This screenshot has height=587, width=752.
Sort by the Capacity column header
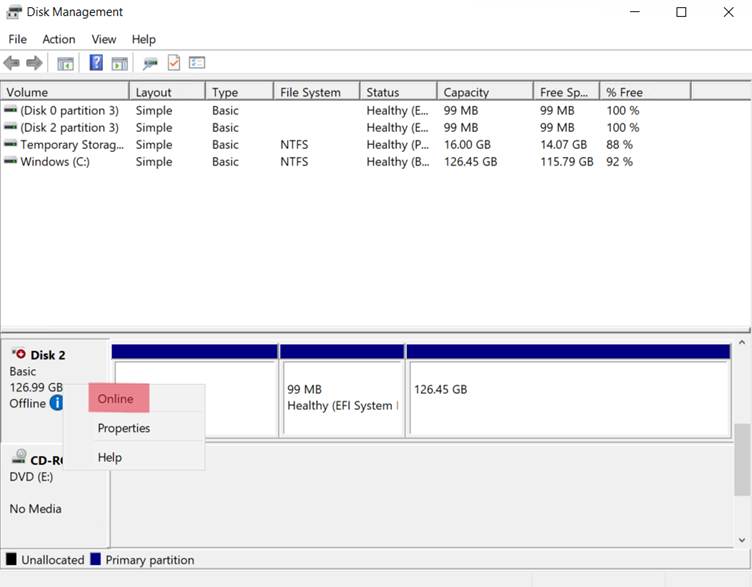click(x=485, y=92)
